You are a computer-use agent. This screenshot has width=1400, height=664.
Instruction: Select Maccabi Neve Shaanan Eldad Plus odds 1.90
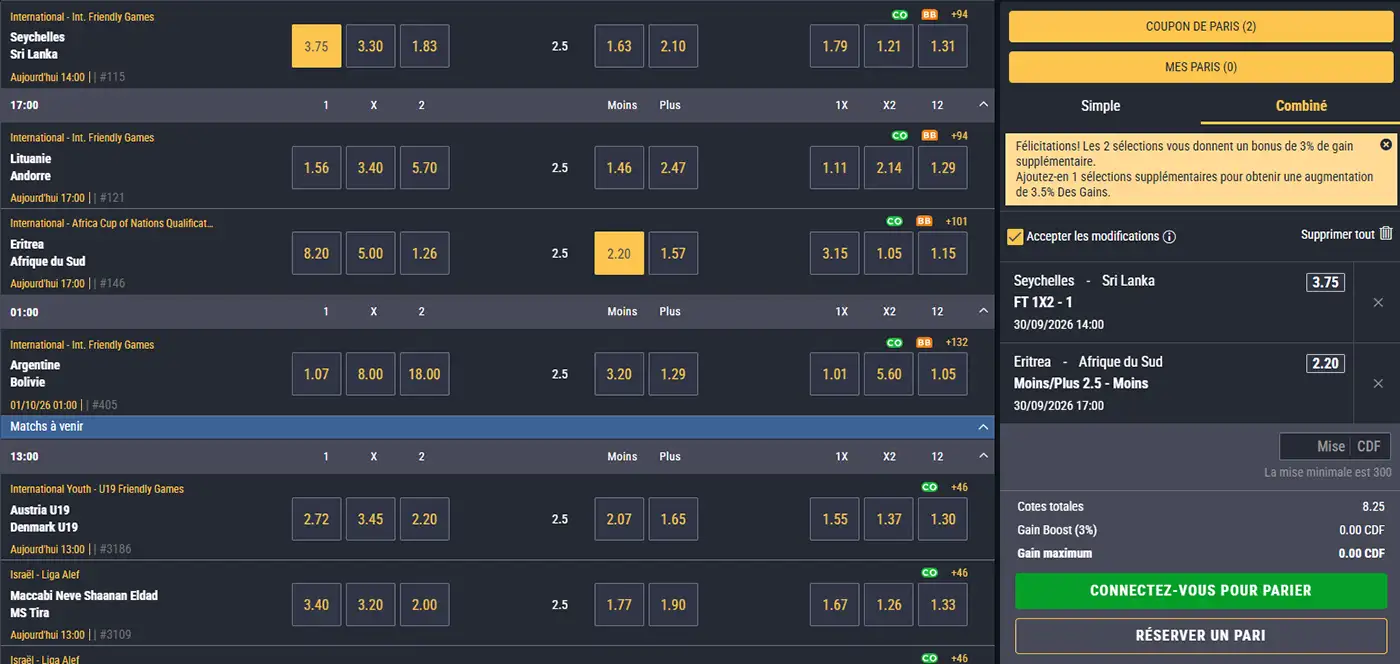(673, 605)
